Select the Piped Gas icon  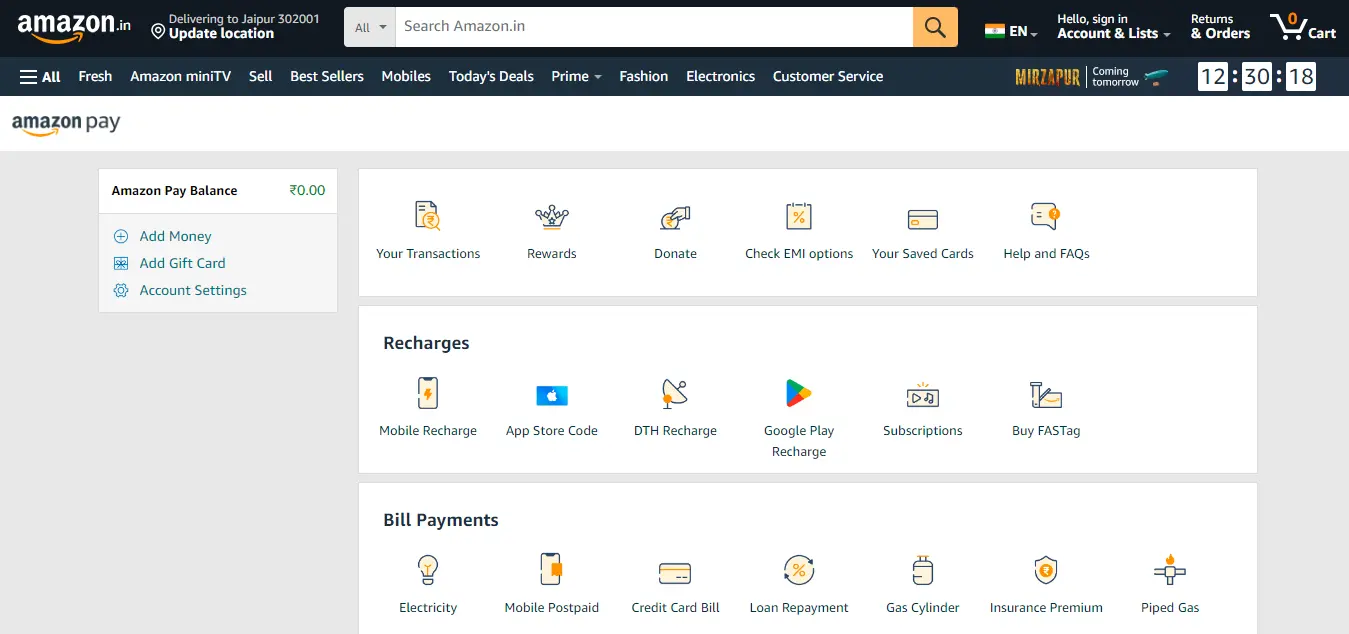coord(1169,570)
